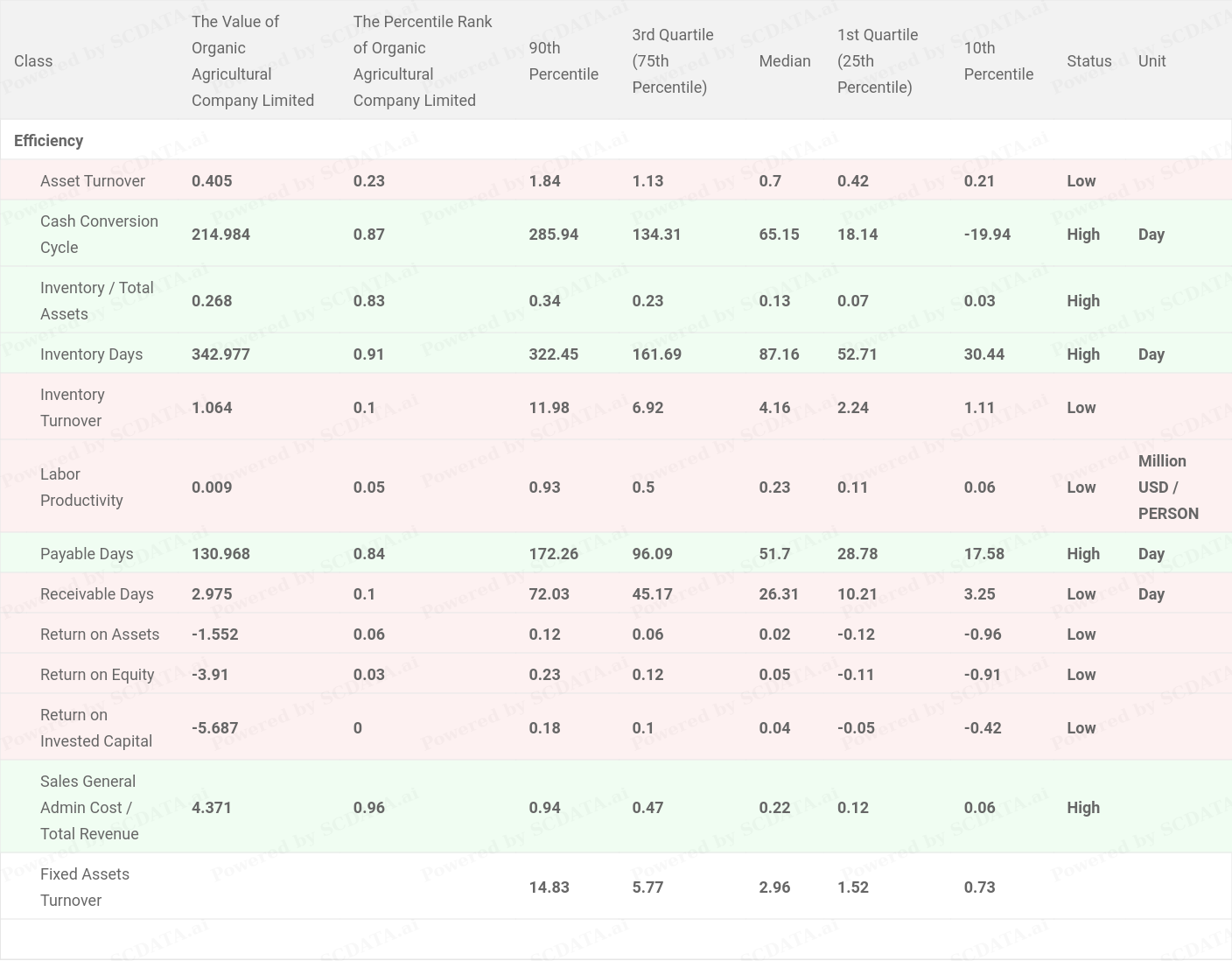The height and width of the screenshot is (961, 1232).
Task: Click 10th percentile value 0.73
Action: [x=979, y=887]
